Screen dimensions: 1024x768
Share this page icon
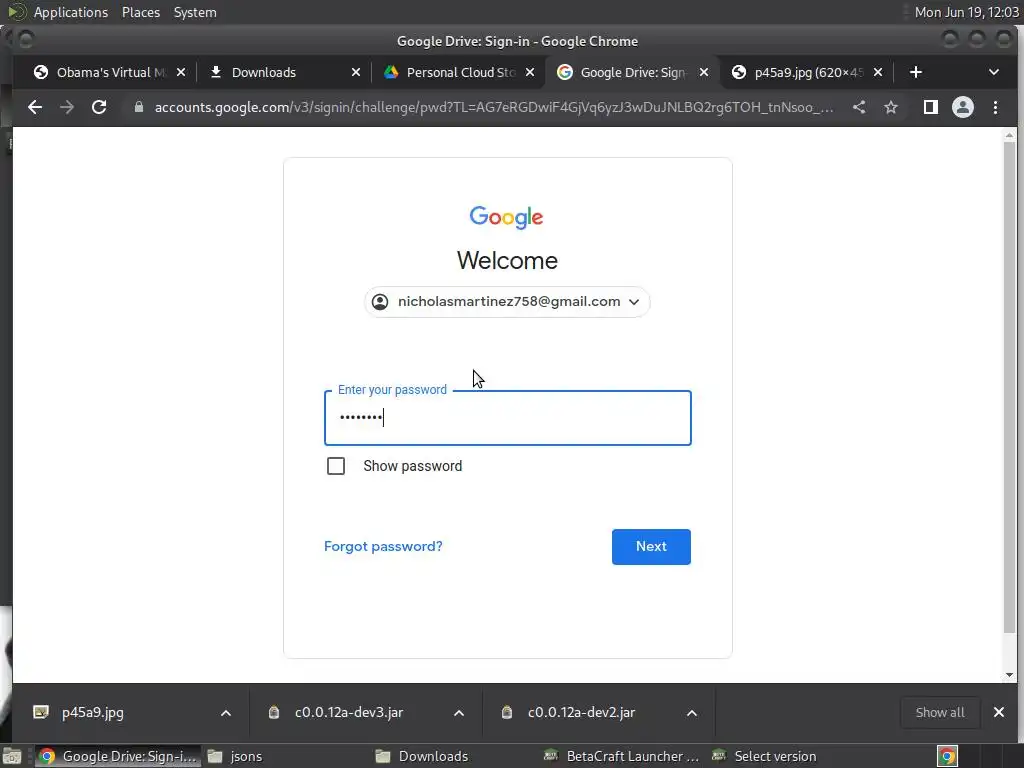tap(859, 107)
